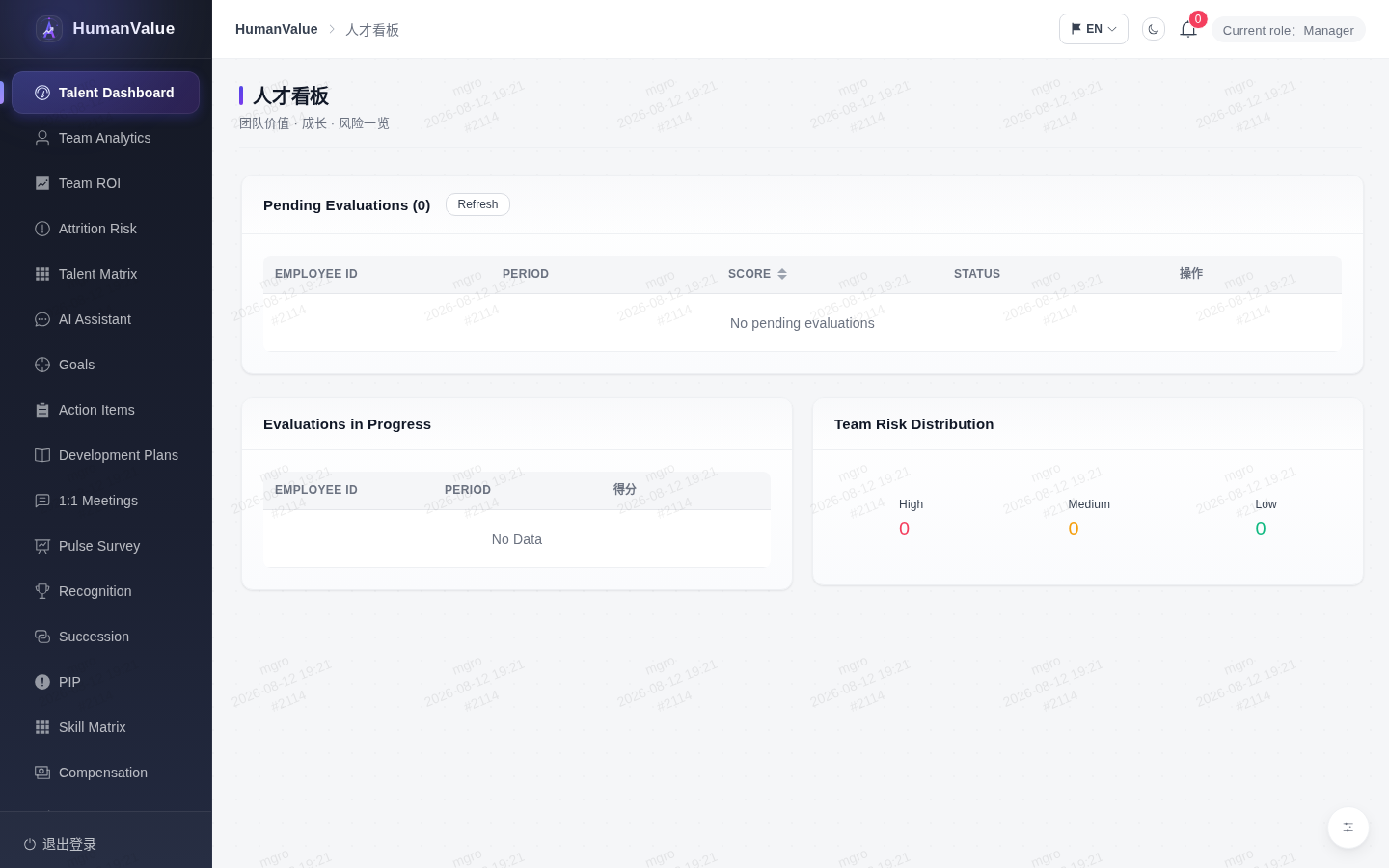Click Current role: Manager badge
The height and width of the screenshot is (868, 1389).
[1289, 30]
